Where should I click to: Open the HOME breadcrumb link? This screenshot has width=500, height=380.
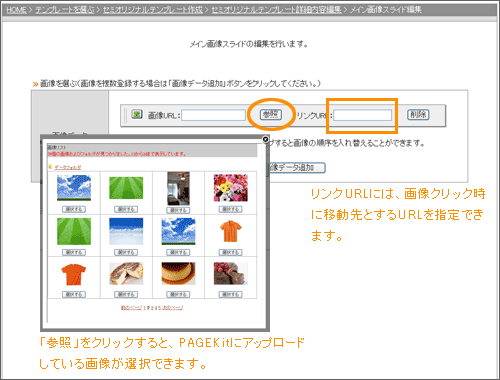tap(16, 10)
